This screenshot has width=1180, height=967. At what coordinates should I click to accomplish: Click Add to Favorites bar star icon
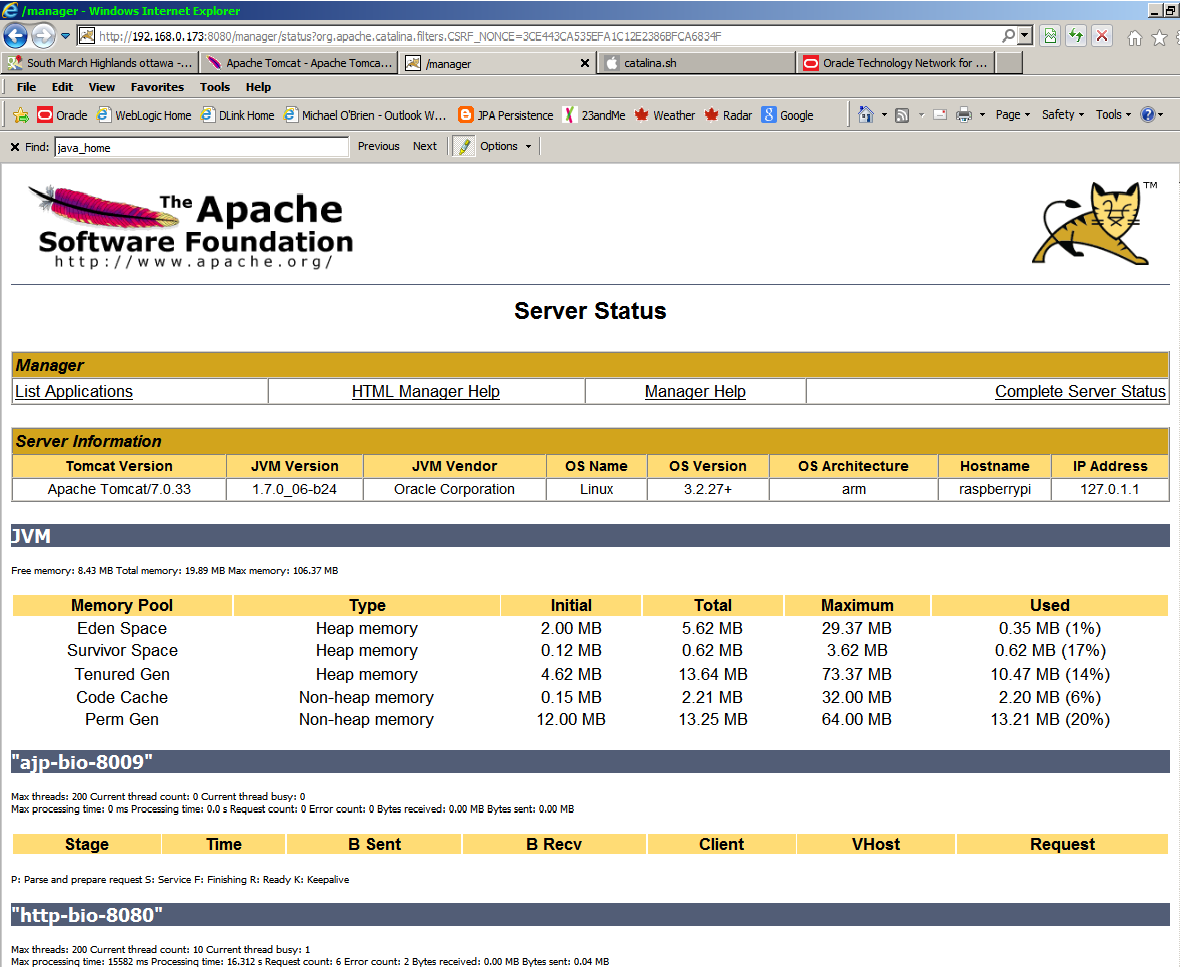(21, 115)
